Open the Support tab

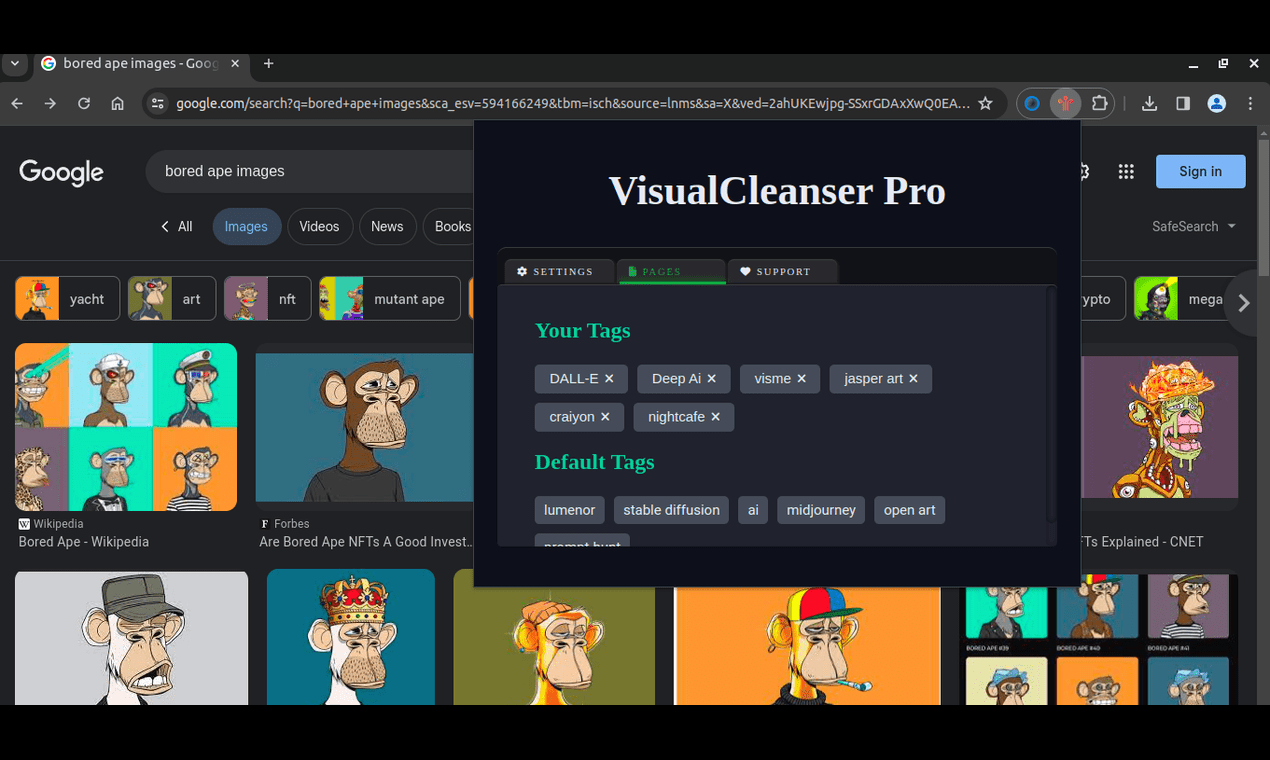(782, 272)
